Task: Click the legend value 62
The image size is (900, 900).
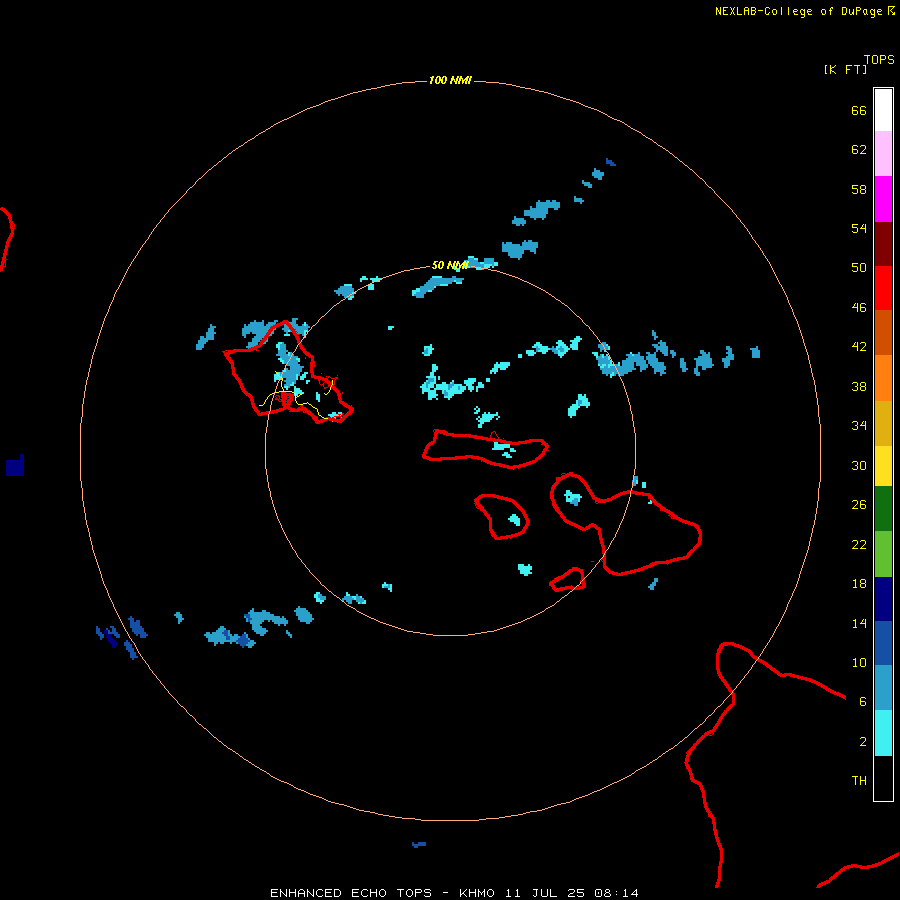Action: click(859, 150)
